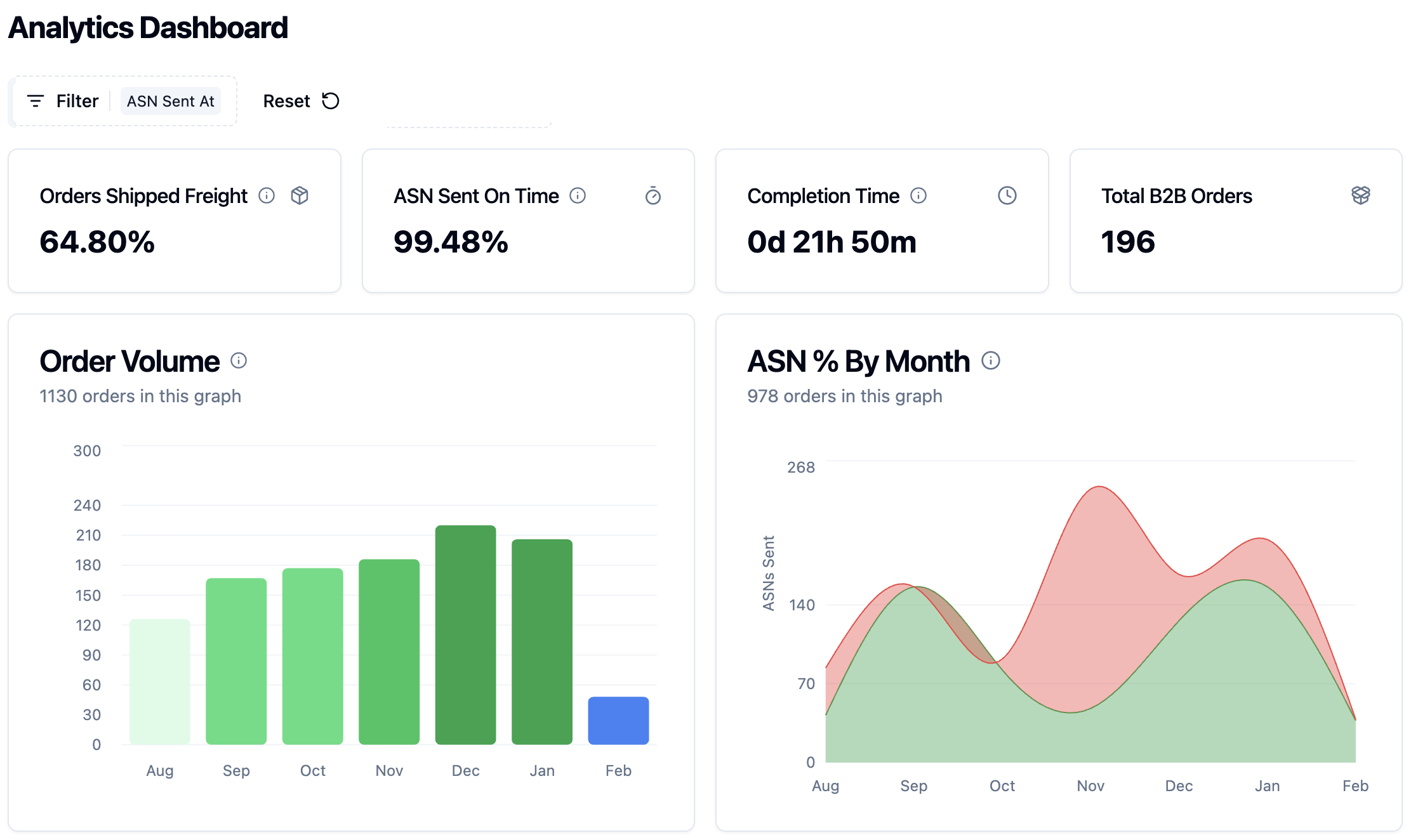Screen dimensions: 1418x840
Task: Click the January bar in Order Volume chart
Action: [x=542, y=641]
